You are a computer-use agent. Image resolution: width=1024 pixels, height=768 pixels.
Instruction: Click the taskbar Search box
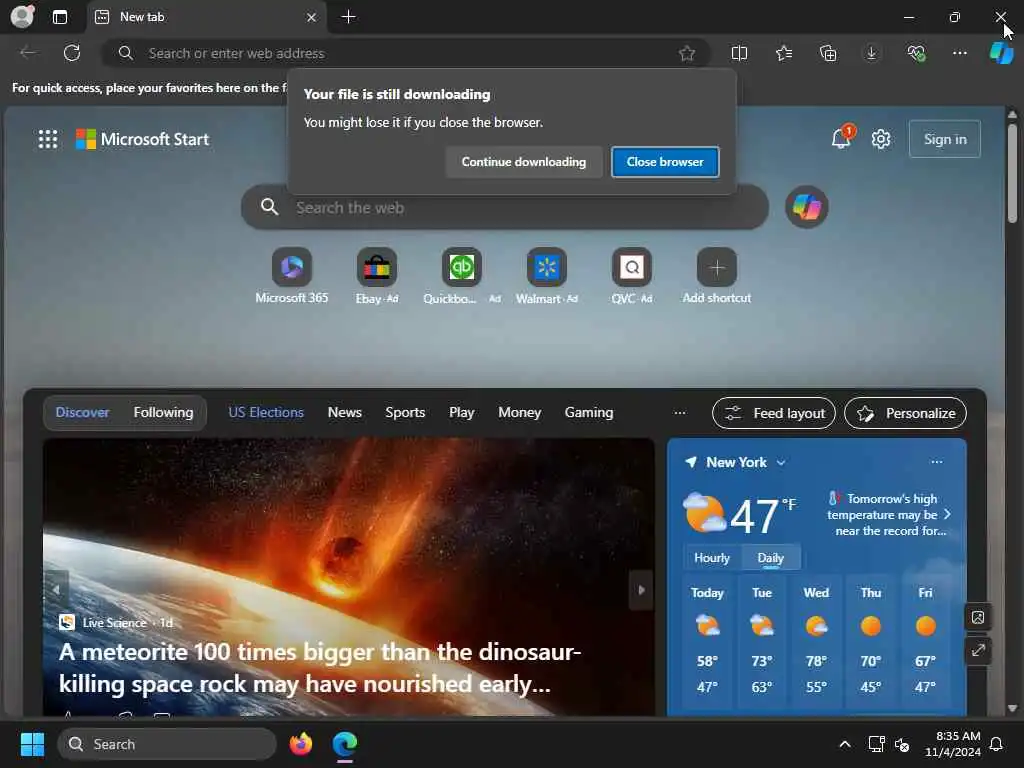point(167,744)
